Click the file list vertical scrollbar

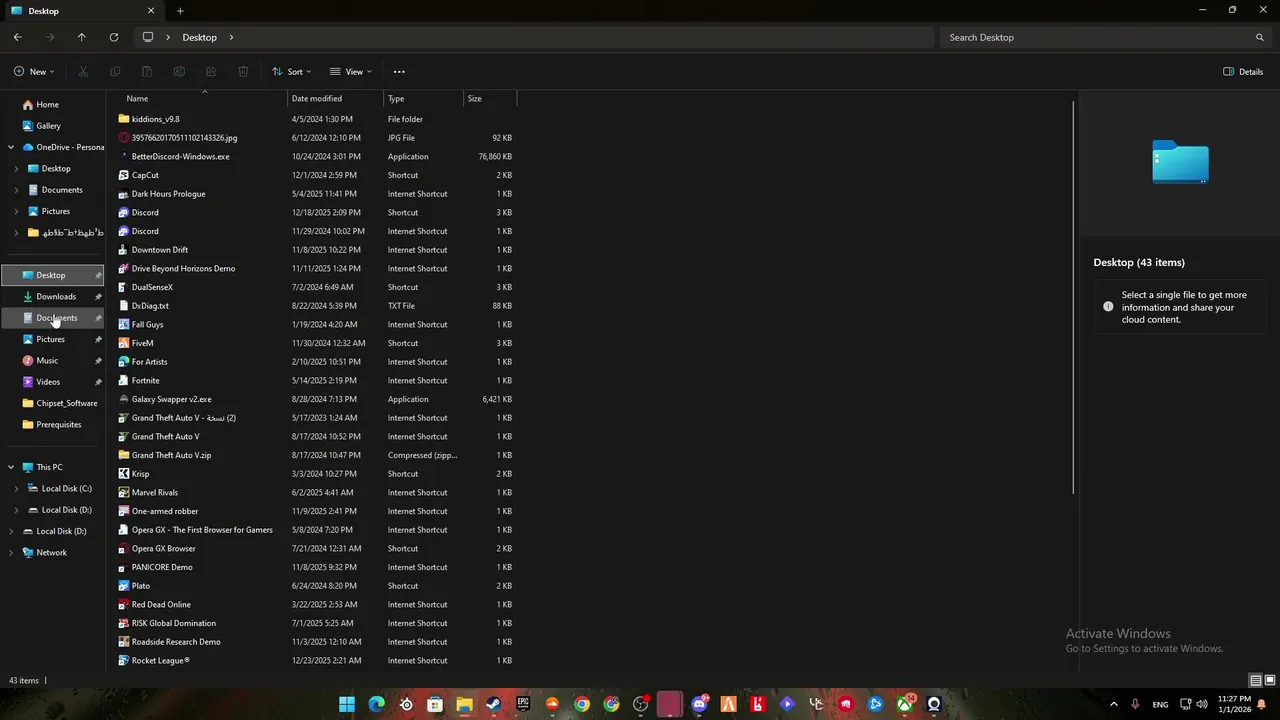pos(1074,296)
